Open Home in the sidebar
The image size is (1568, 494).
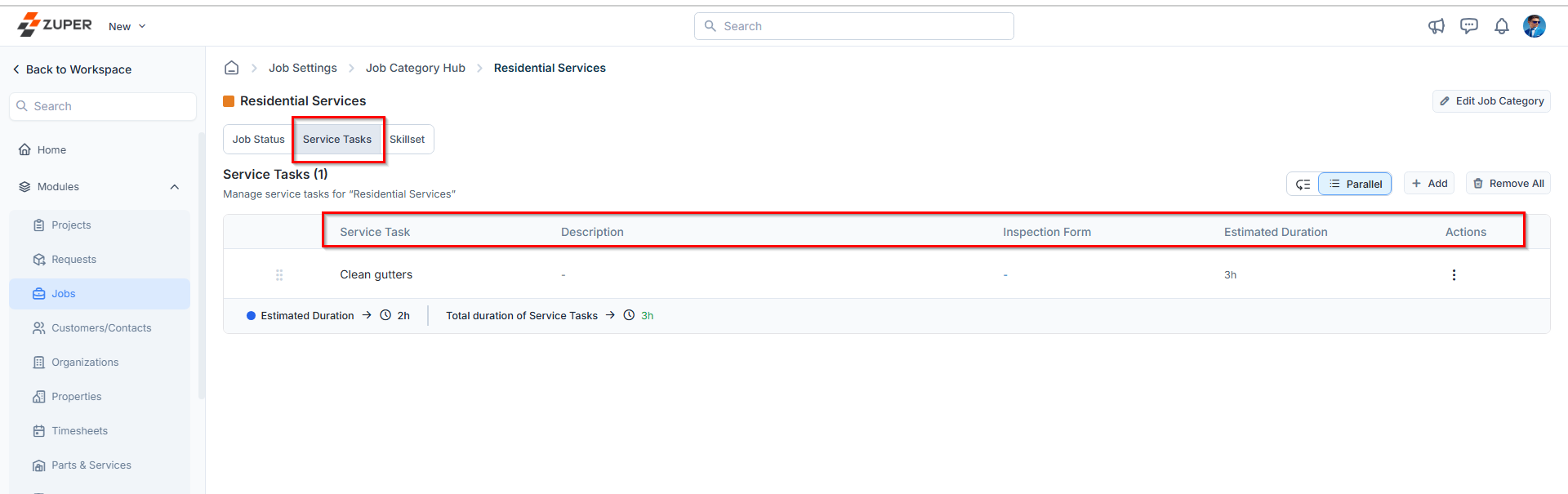coord(51,149)
